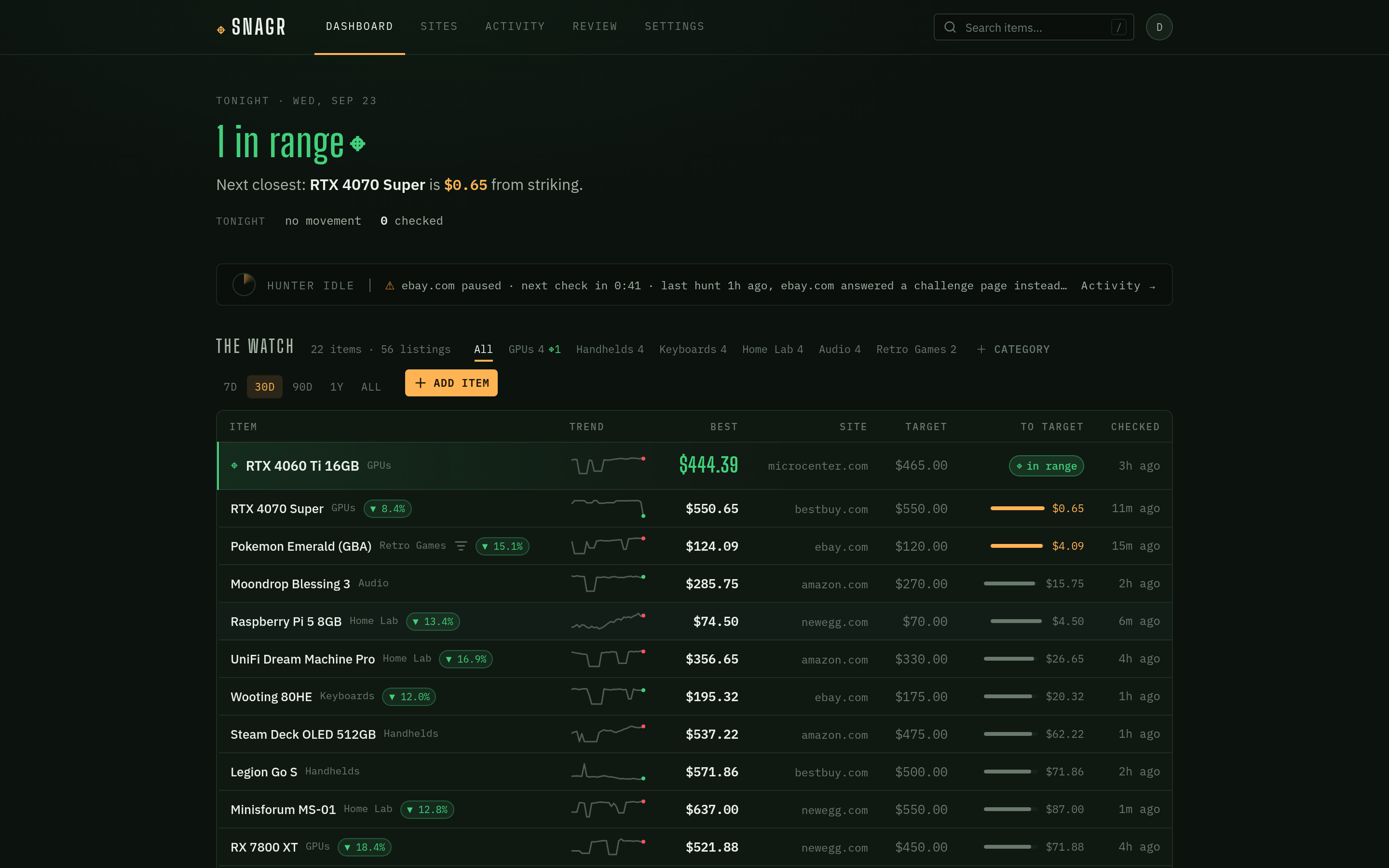Open the Moondrop Blessing 3 item
The width and height of the screenshot is (1389, 868).
pyautogui.click(x=290, y=584)
